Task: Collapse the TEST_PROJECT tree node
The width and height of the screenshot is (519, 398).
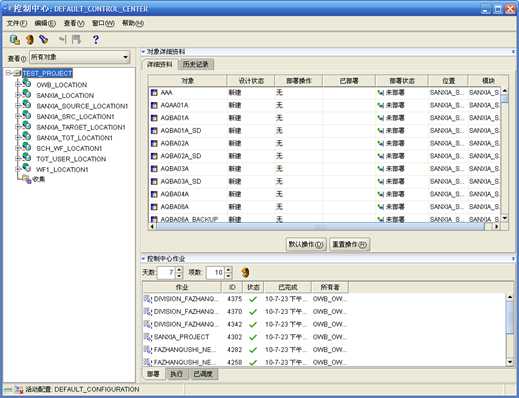Action: pos(9,73)
